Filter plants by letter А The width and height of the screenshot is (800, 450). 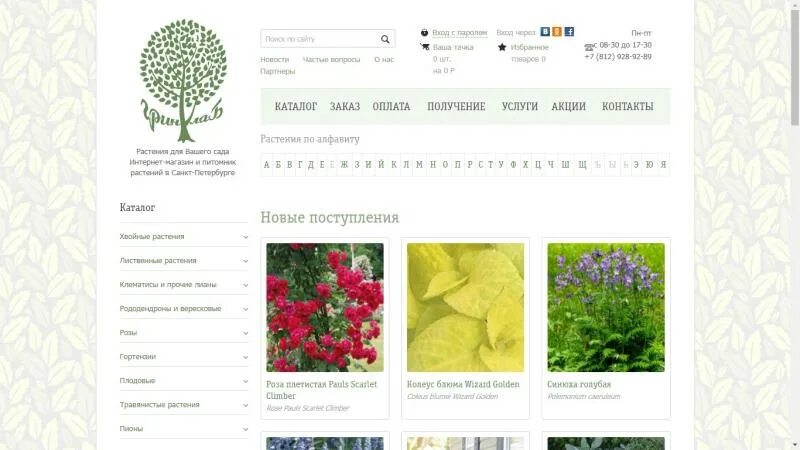click(266, 165)
